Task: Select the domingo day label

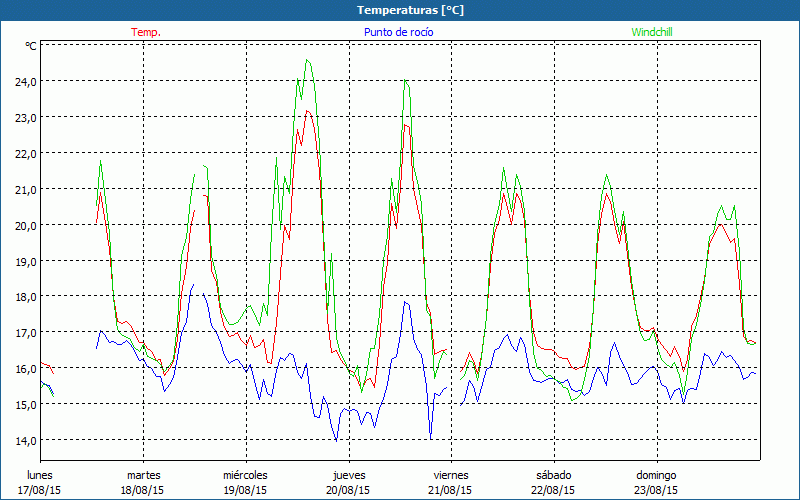Action: [x=656, y=475]
